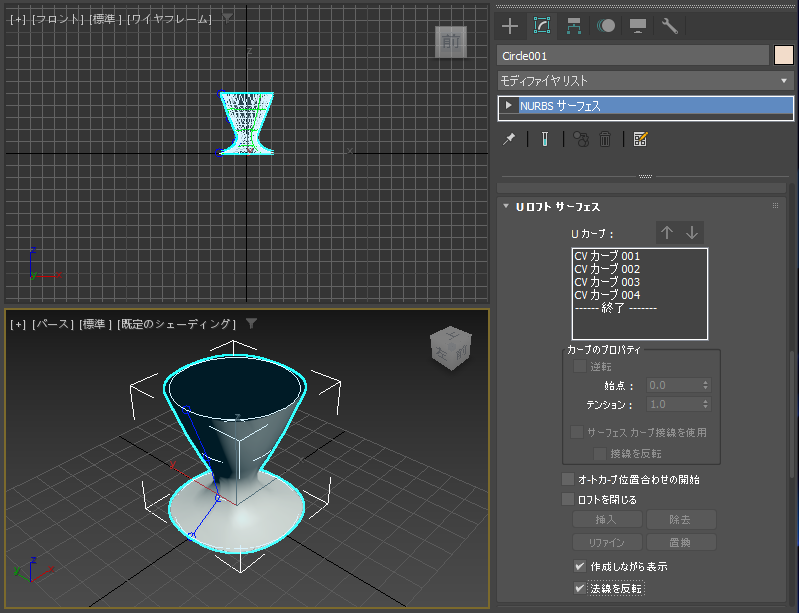Toggle Show End Result tube icon
The width and height of the screenshot is (799, 613).
(545, 139)
